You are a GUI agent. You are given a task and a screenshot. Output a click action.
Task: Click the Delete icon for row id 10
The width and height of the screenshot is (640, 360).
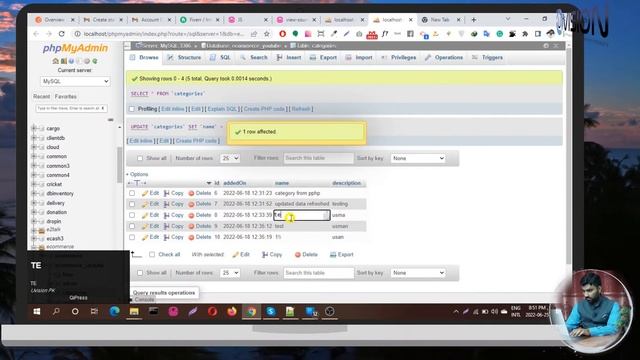click(x=191, y=237)
